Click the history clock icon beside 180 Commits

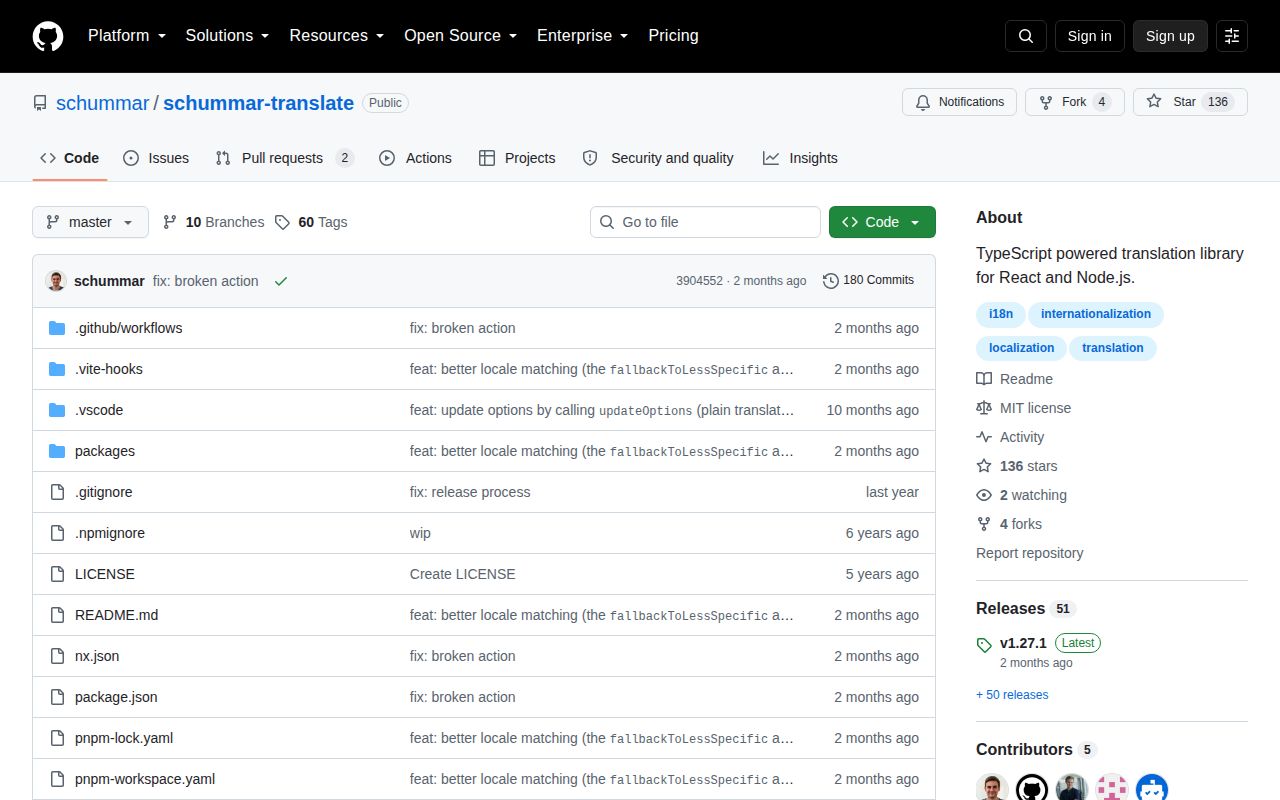(831, 281)
